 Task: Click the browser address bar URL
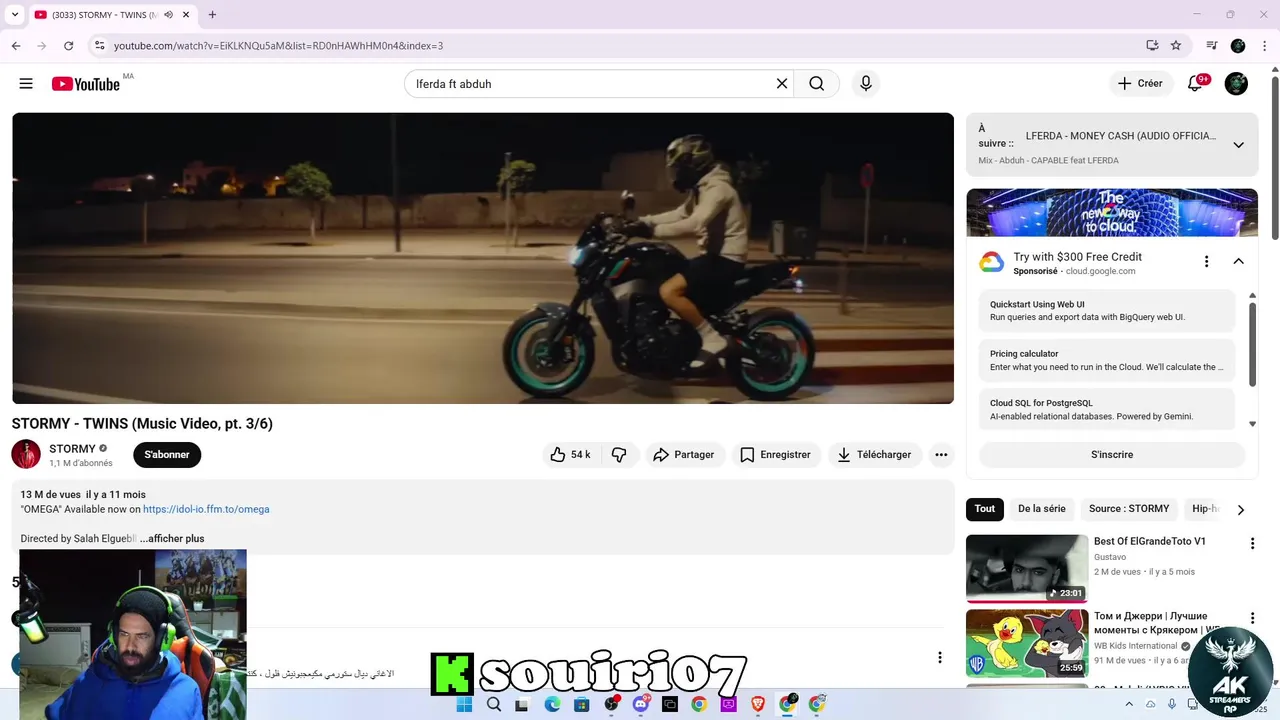tap(278, 46)
